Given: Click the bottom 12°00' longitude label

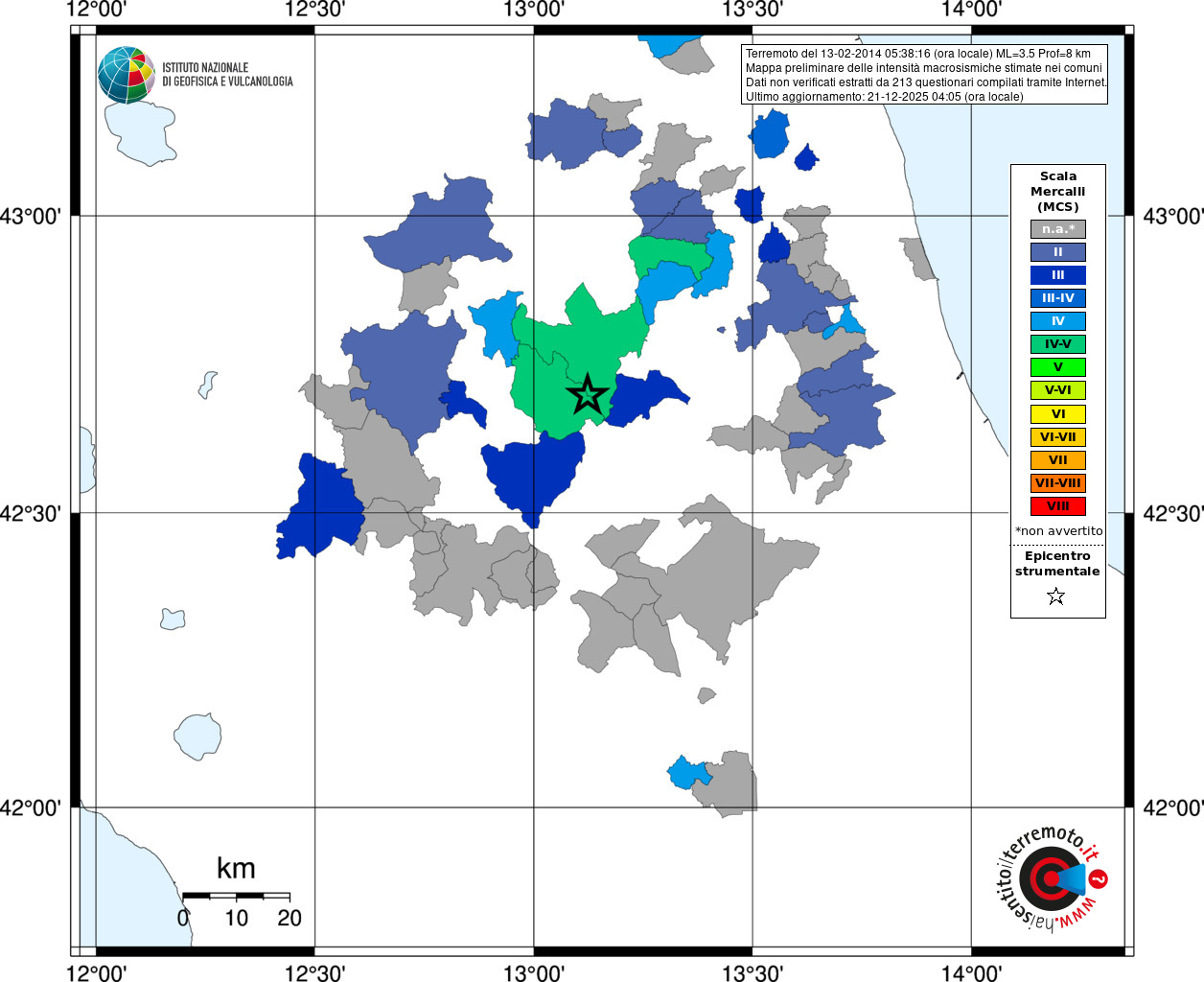Looking at the screenshot, I should 96,972.
